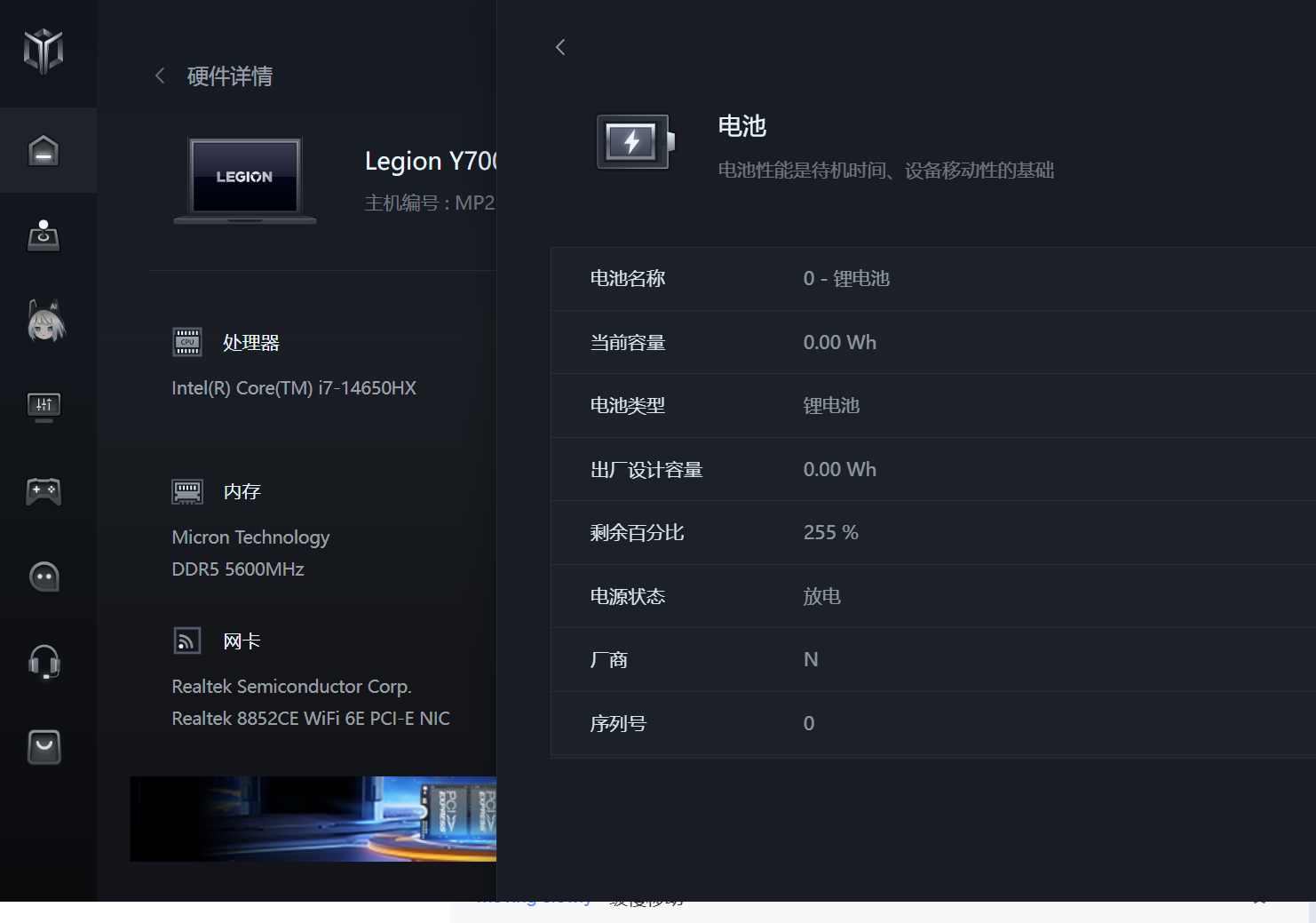Click the memory module icon
The width and height of the screenshot is (1316, 923).
coord(187,491)
